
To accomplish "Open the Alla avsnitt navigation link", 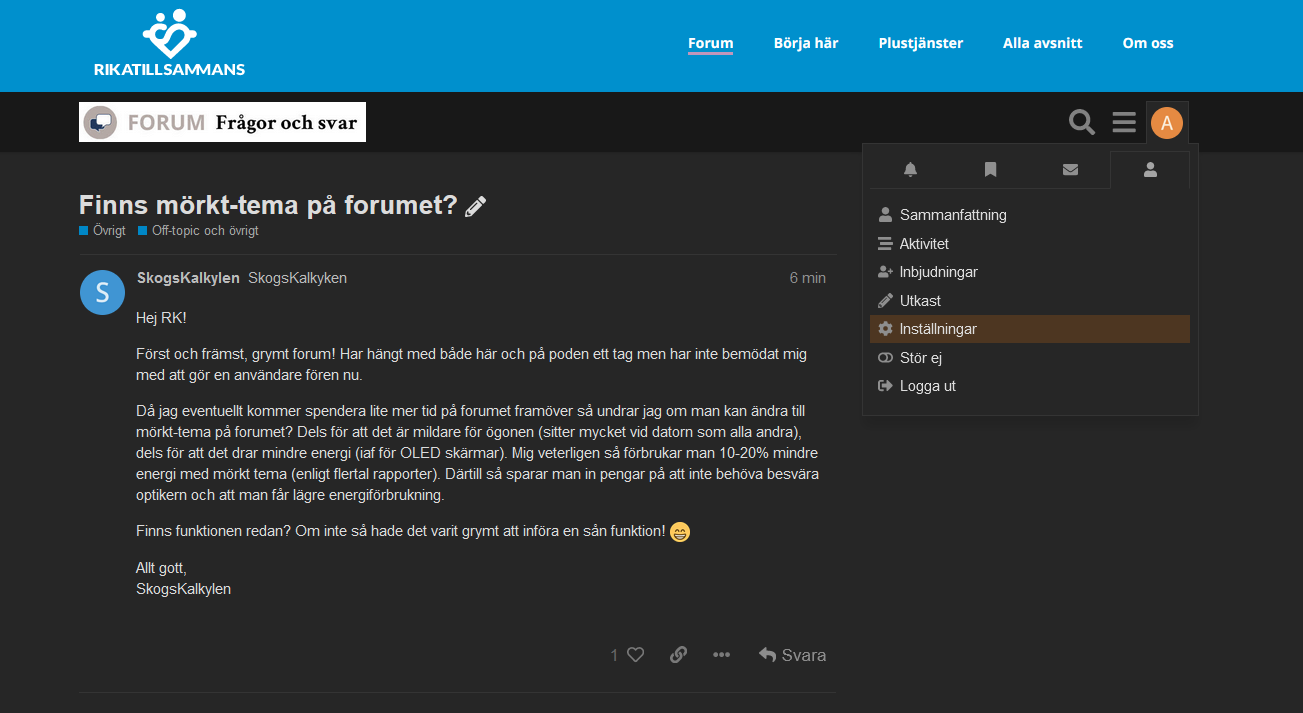I will pyautogui.click(x=1042, y=43).
